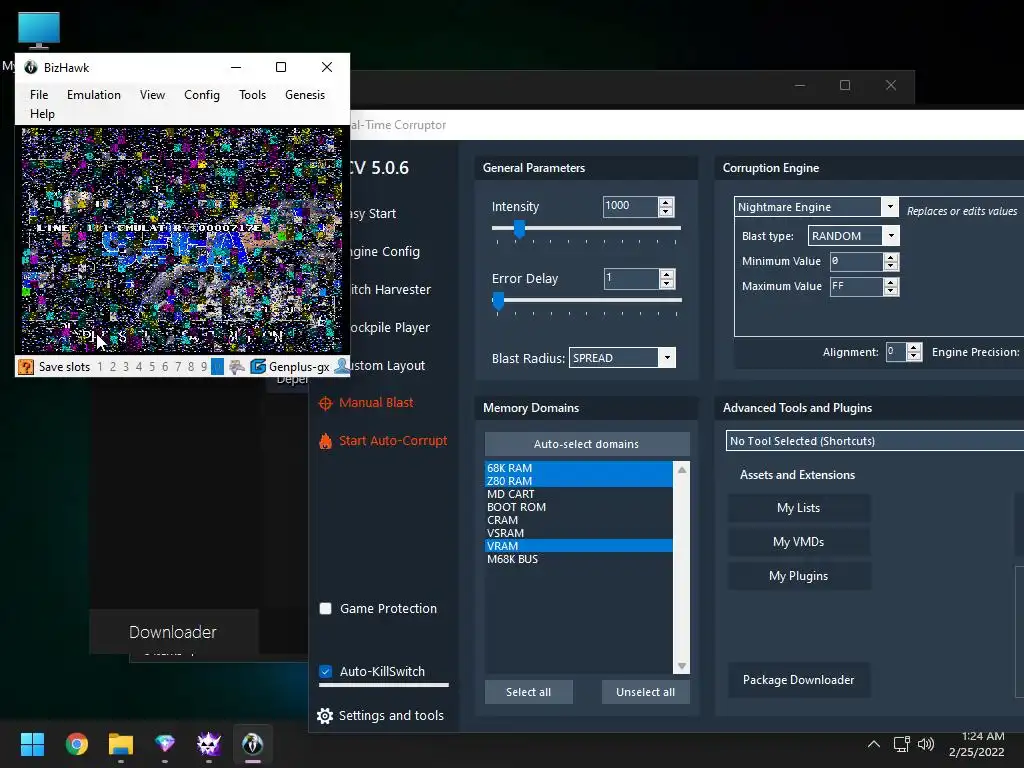Select highlighted save slot 0 in BizHawk

coord(217,366)
